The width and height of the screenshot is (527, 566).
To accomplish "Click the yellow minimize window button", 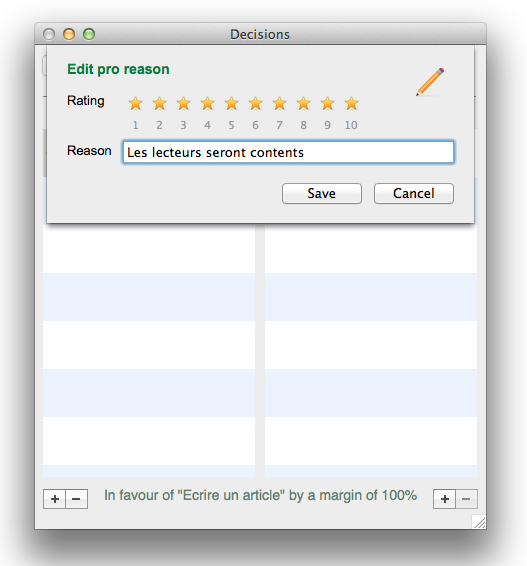I will click(x=69, y=34).
